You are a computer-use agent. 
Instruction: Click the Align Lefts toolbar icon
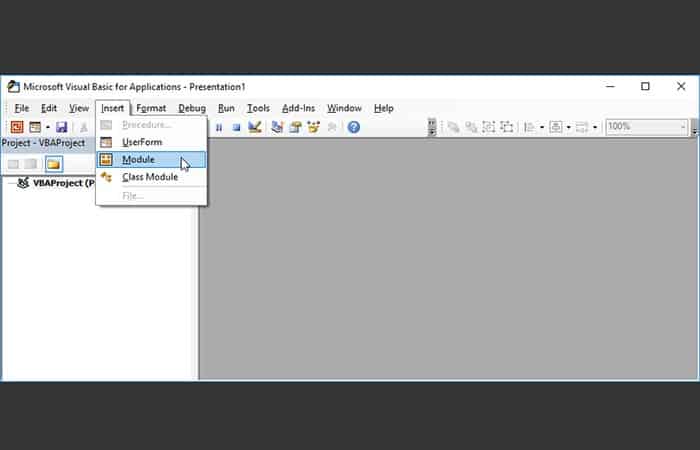(529, 127)
